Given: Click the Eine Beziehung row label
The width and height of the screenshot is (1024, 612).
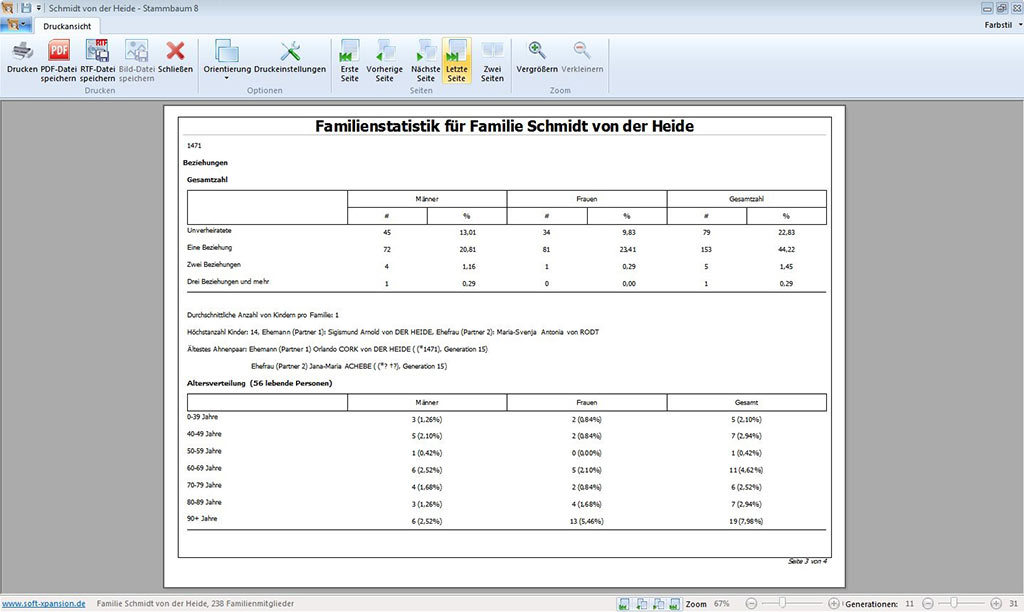Looking at the screenshot, I should coord(209,248).
